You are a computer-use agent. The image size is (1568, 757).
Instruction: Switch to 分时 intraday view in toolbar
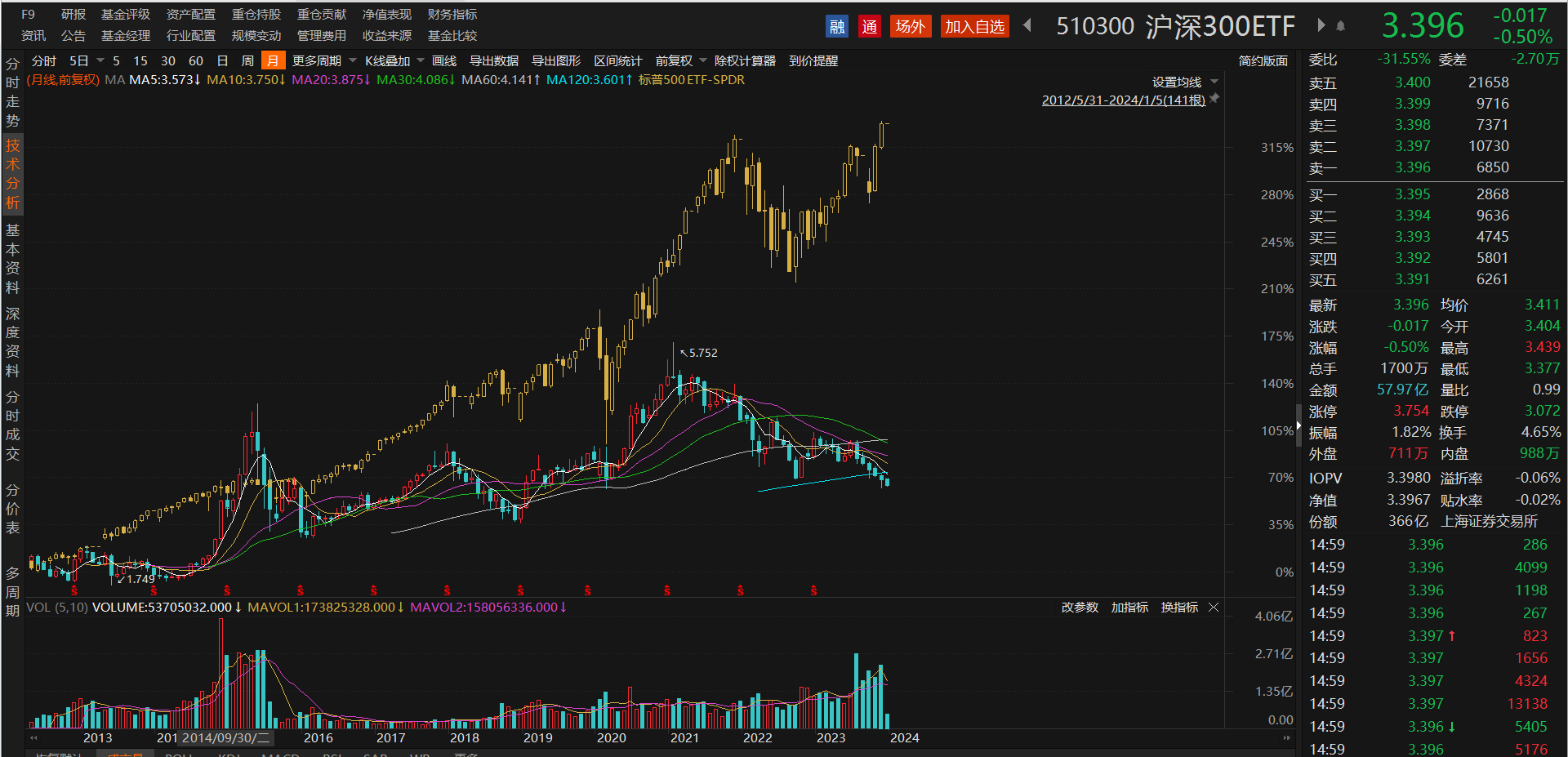click(44, 61)
